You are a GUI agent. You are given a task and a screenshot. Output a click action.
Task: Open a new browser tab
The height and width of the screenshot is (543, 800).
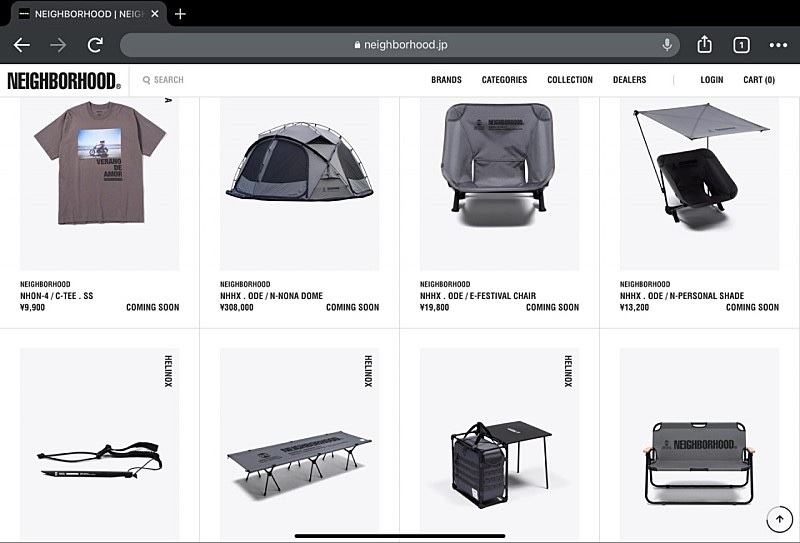point(180,14)
